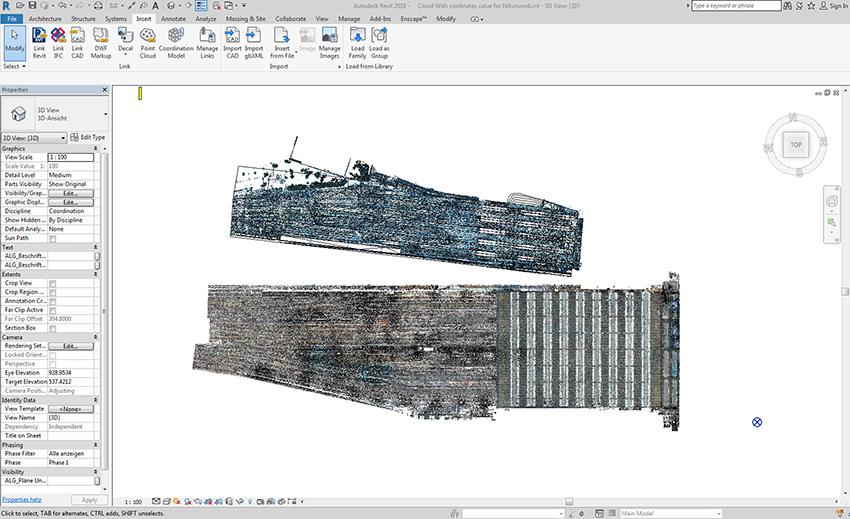
Task: Click the View Scale value field
Action: (x=71, y=157)
